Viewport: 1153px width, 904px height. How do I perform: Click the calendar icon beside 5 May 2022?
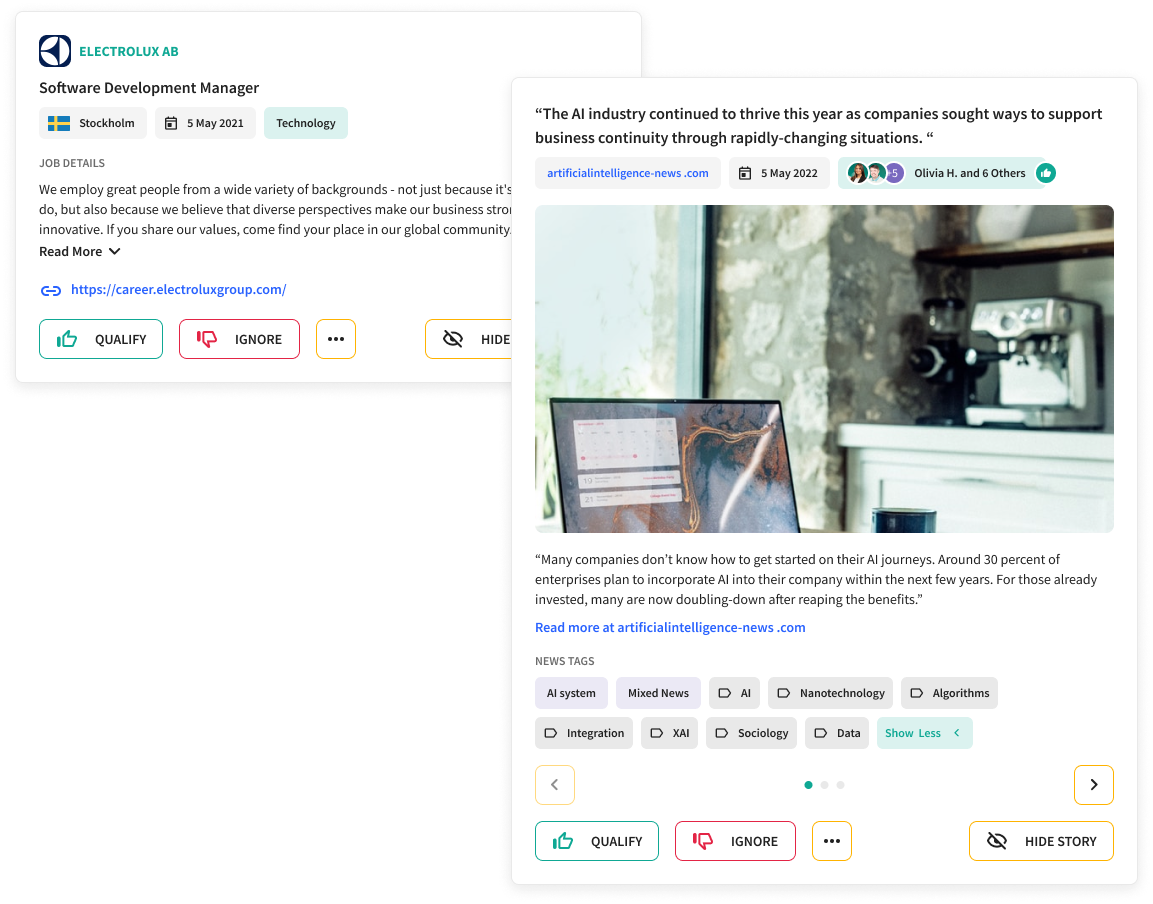(x=745, y=174)
